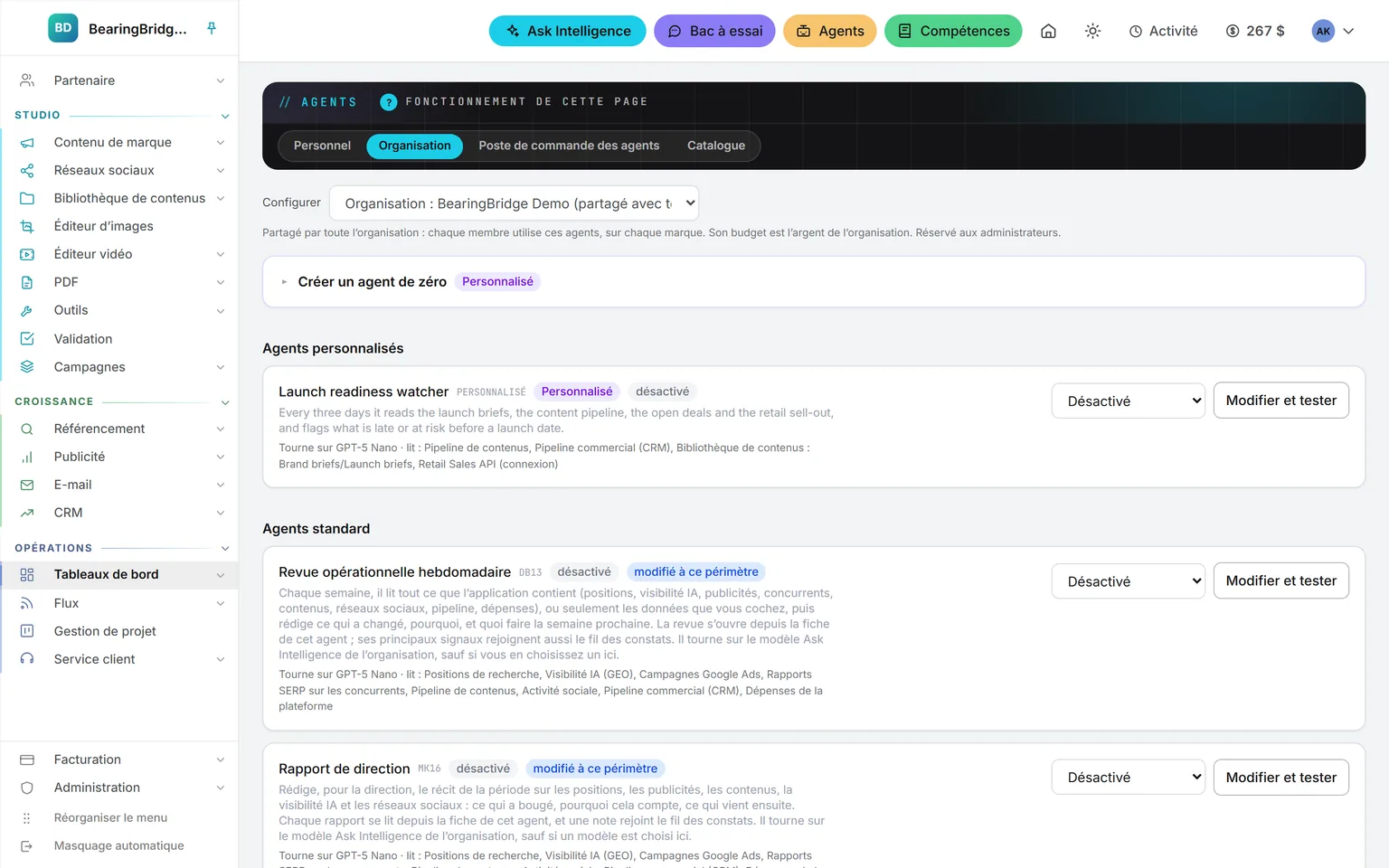Collapse the OPÉRATIONS section chevron

click(225, 549)
